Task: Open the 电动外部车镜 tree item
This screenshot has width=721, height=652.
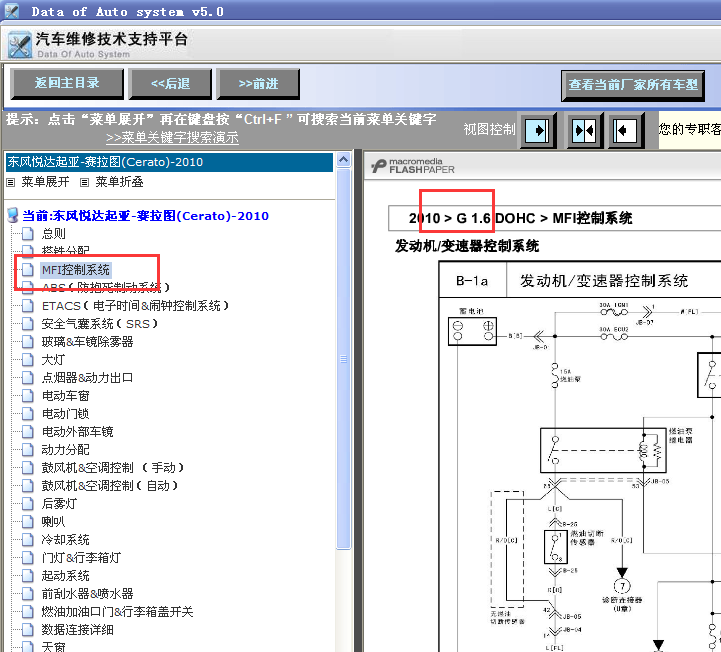Action: pos(77,431)
